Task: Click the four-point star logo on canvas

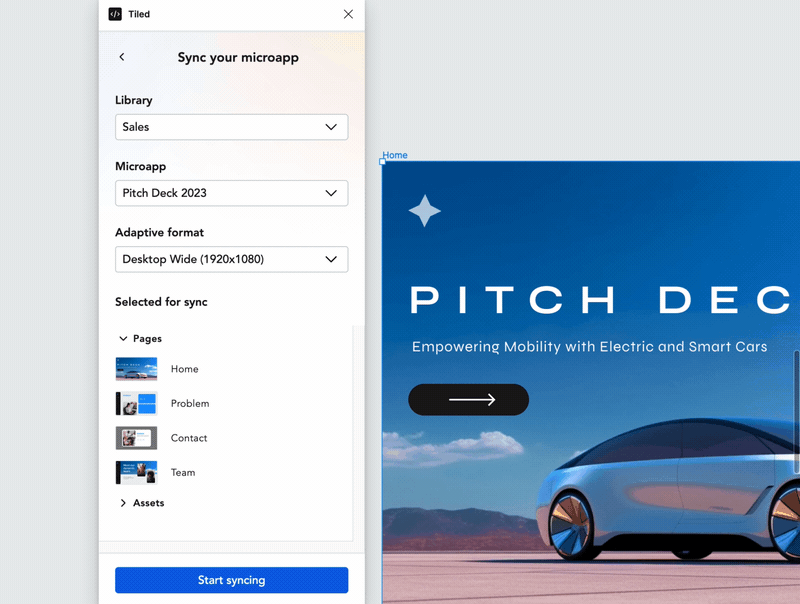Action: click(424, 211)
